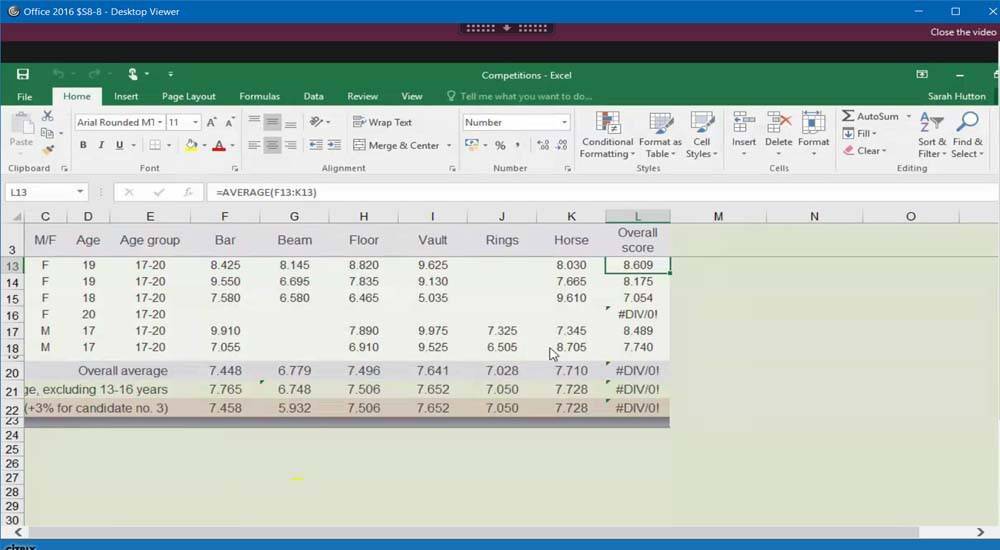Click the Percent Style icon
Viewport: 1000px width, 550px height.
[500, 146]
